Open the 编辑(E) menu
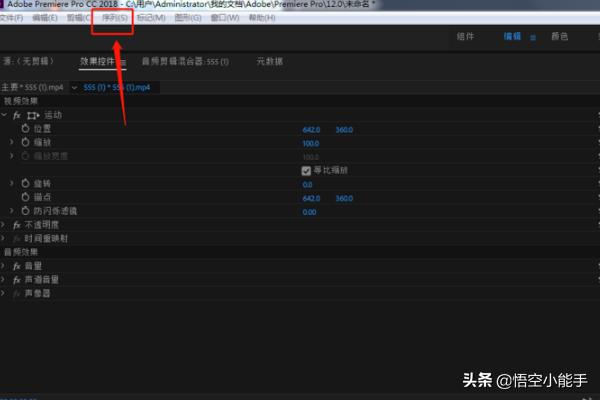The height and width of the screenshot is (400, 600). click(x=45, y=18)
